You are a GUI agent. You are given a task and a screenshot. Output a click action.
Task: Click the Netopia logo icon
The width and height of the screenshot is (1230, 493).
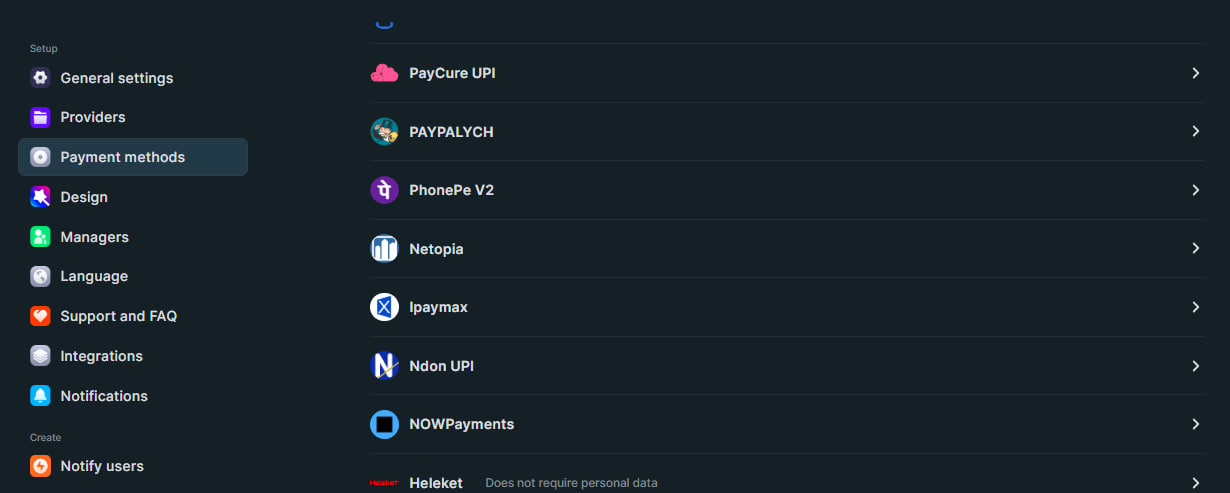pos(384,248)
